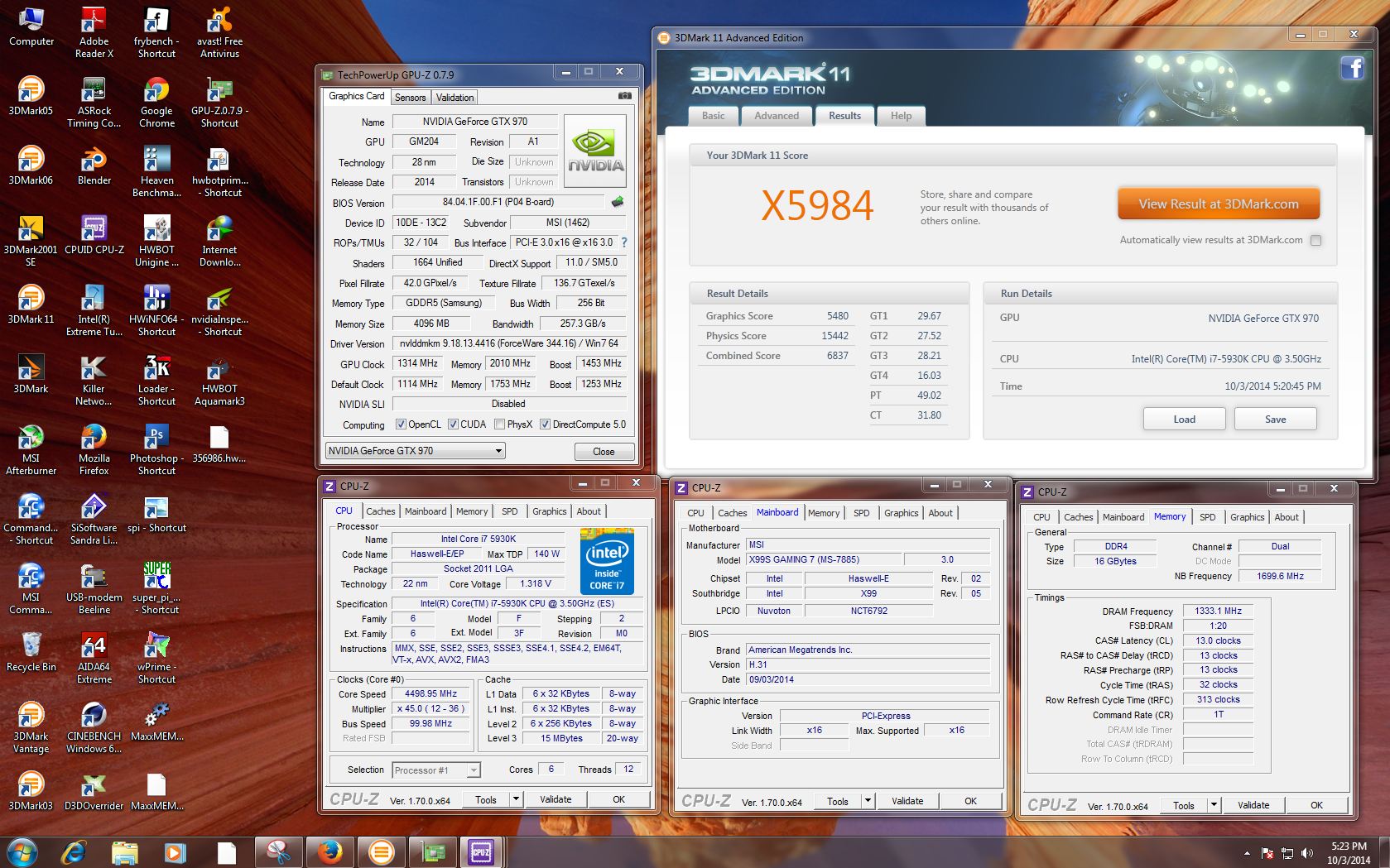
Task: Click the Core Speed value 4498.95 MHz
Action: [x=430, y=693]
